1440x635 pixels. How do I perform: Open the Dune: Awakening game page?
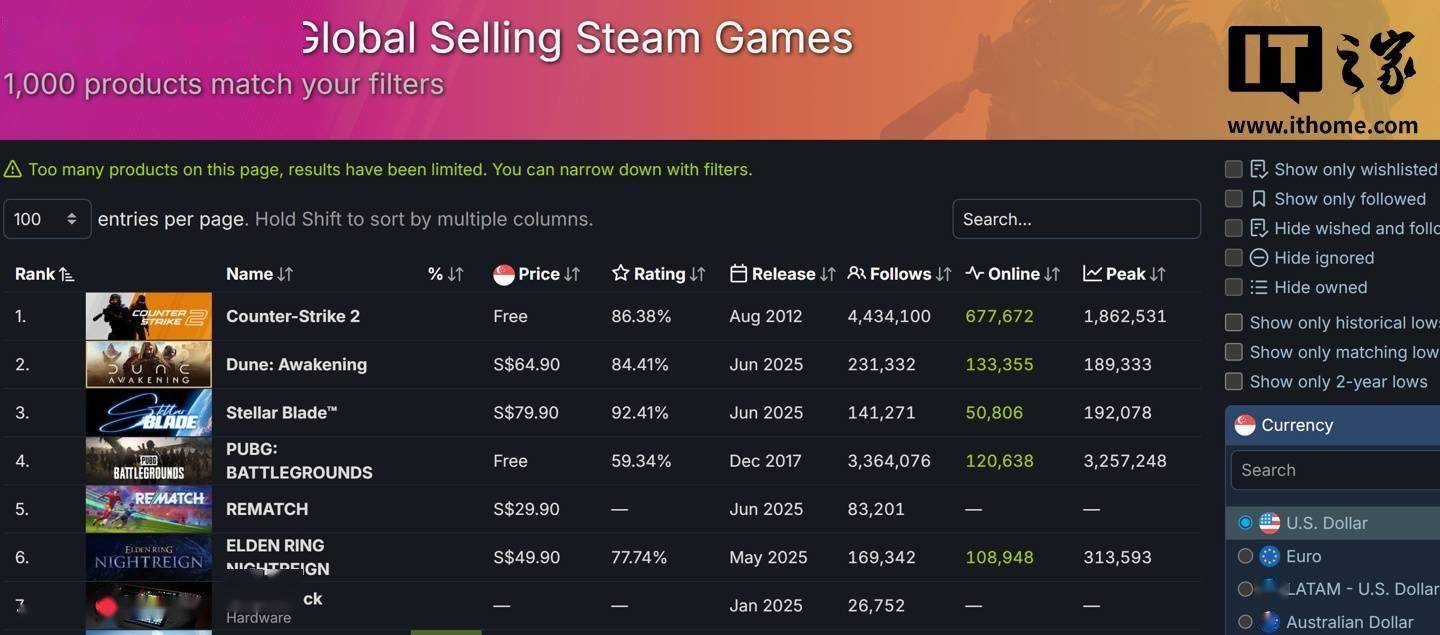click(296, 364)
